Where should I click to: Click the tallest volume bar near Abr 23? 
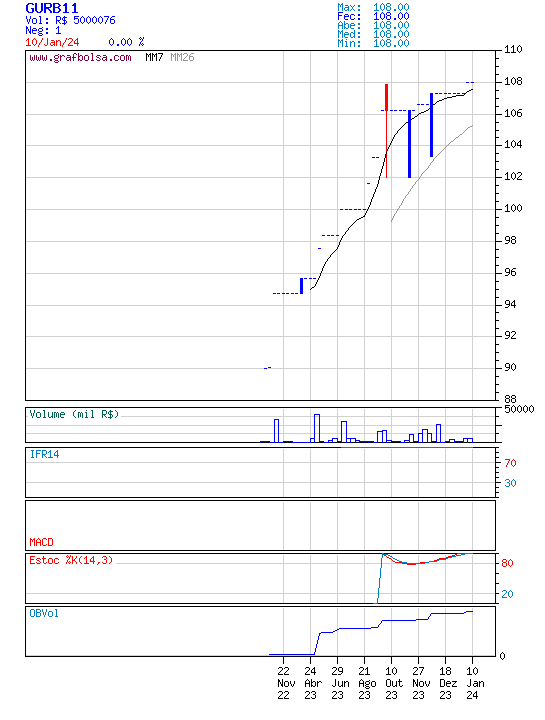(317, 428)
